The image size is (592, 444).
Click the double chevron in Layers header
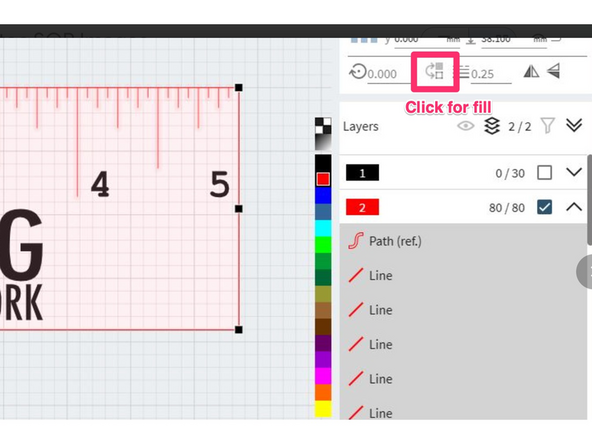click(574, 125)
